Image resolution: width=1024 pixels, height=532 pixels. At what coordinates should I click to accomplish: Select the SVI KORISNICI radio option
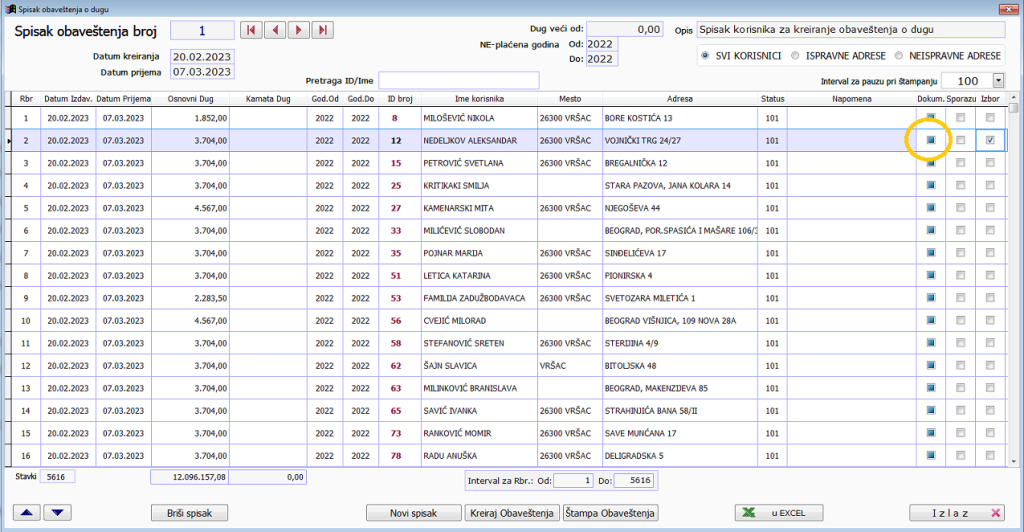pyautogui.click(x=708, y=55)
